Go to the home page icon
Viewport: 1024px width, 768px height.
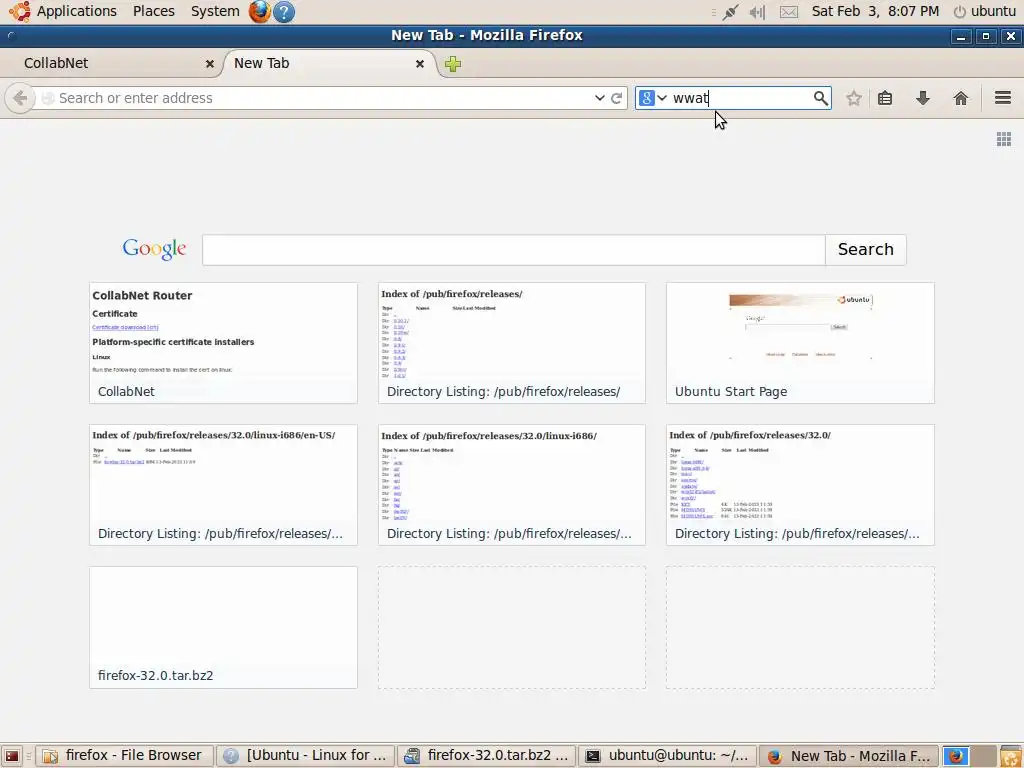tap(961, 98)
